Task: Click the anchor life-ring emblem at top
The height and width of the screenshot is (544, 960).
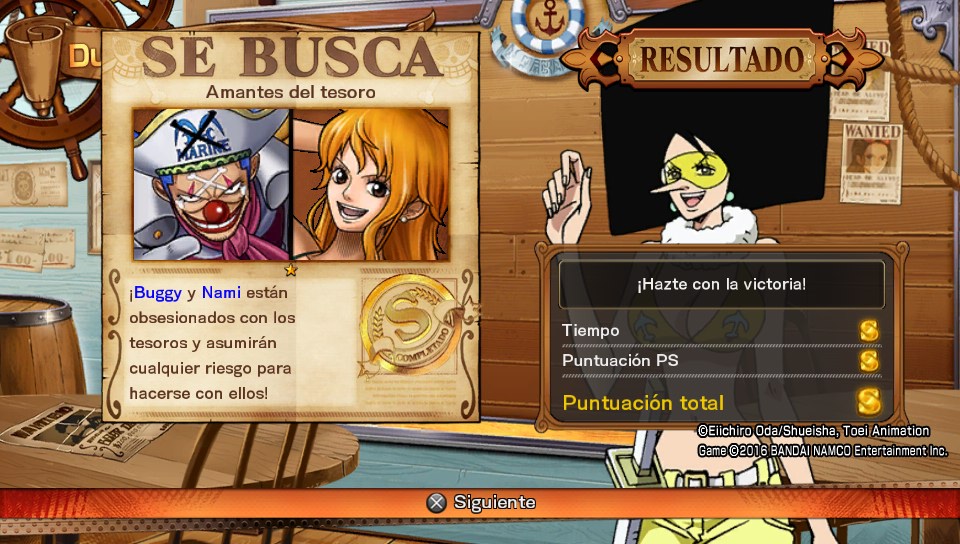Action: tap(547, 24)
